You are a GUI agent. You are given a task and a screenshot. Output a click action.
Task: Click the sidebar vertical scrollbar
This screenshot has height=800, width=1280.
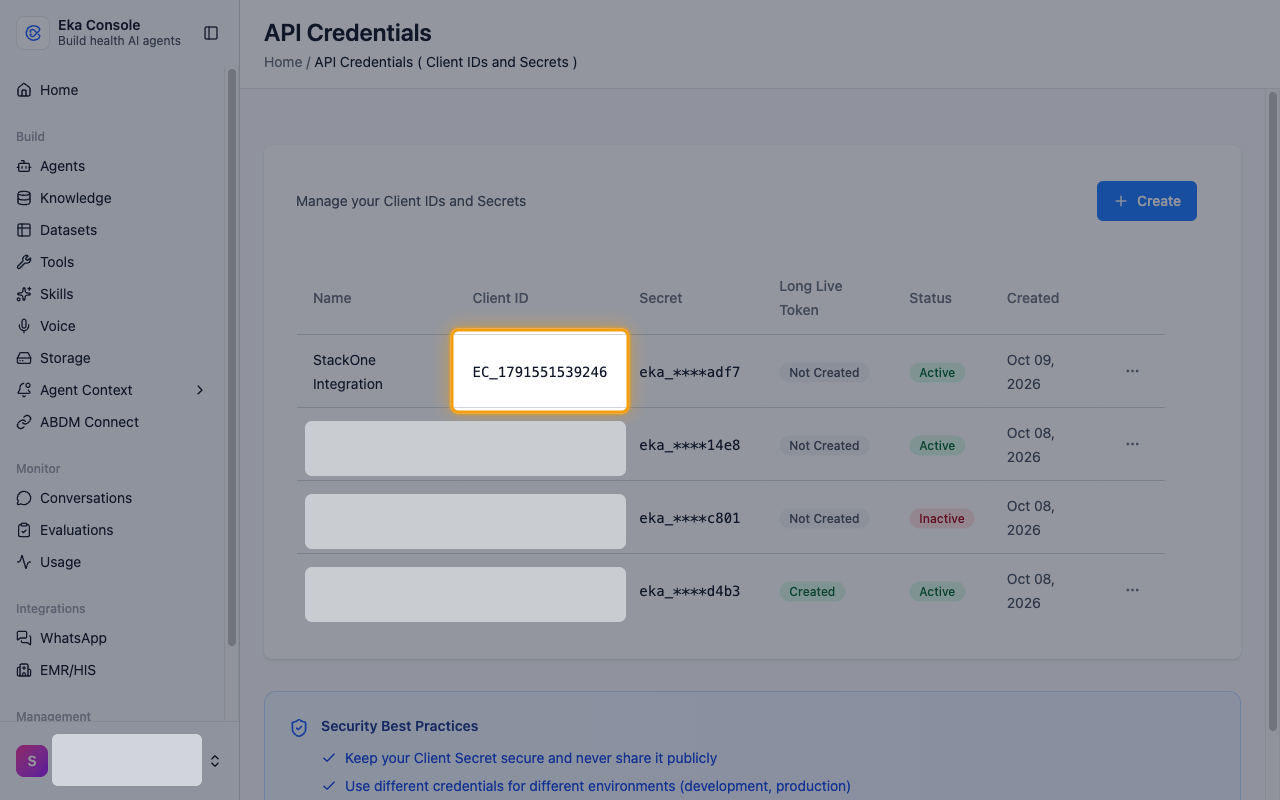232,358
